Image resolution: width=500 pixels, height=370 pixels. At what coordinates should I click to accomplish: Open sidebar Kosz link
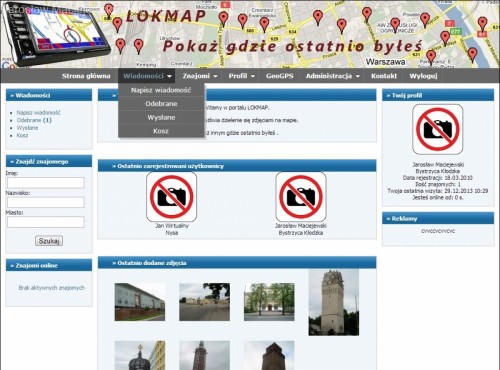tap(22, 135)
